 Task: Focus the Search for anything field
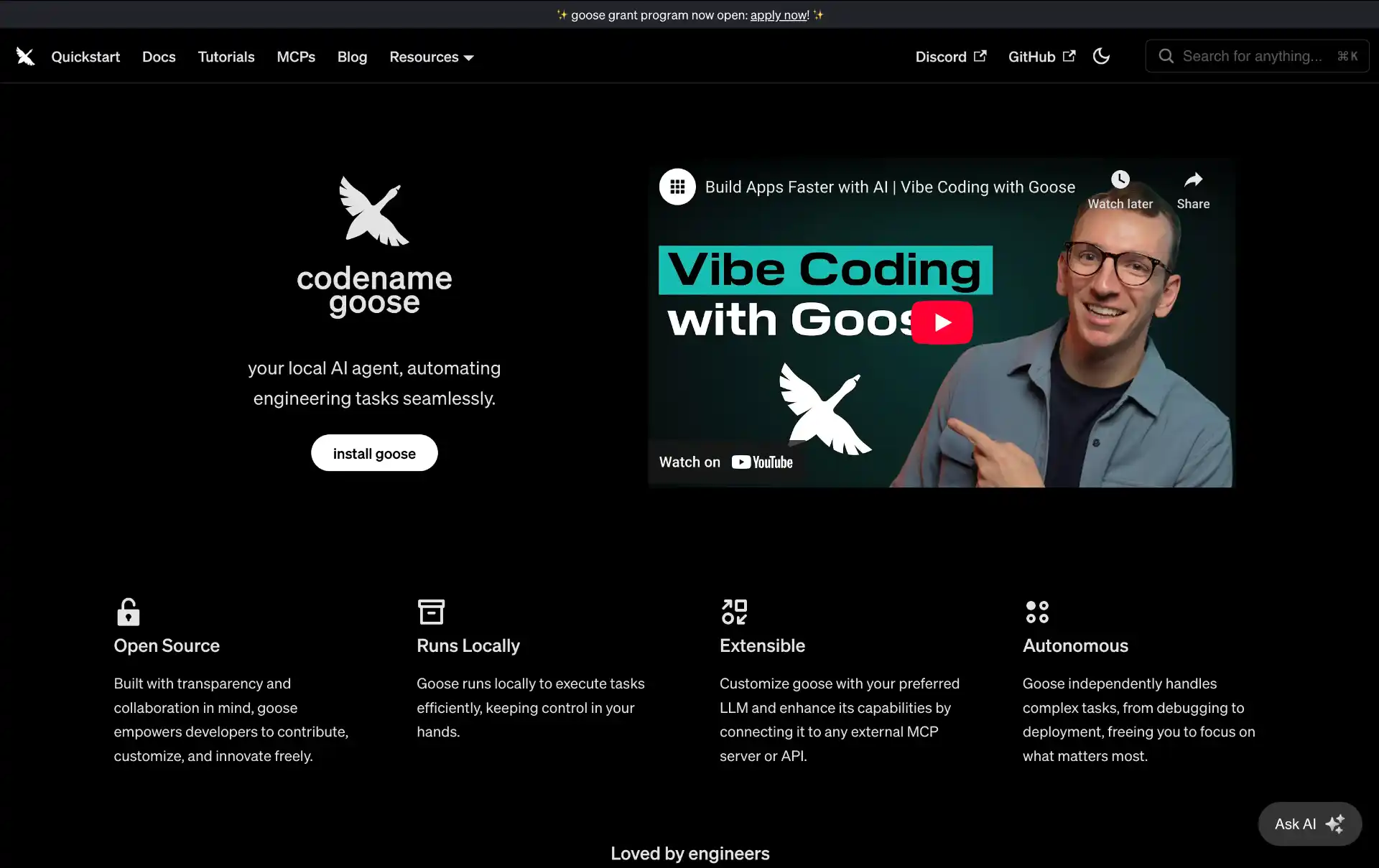point(1257,56)
